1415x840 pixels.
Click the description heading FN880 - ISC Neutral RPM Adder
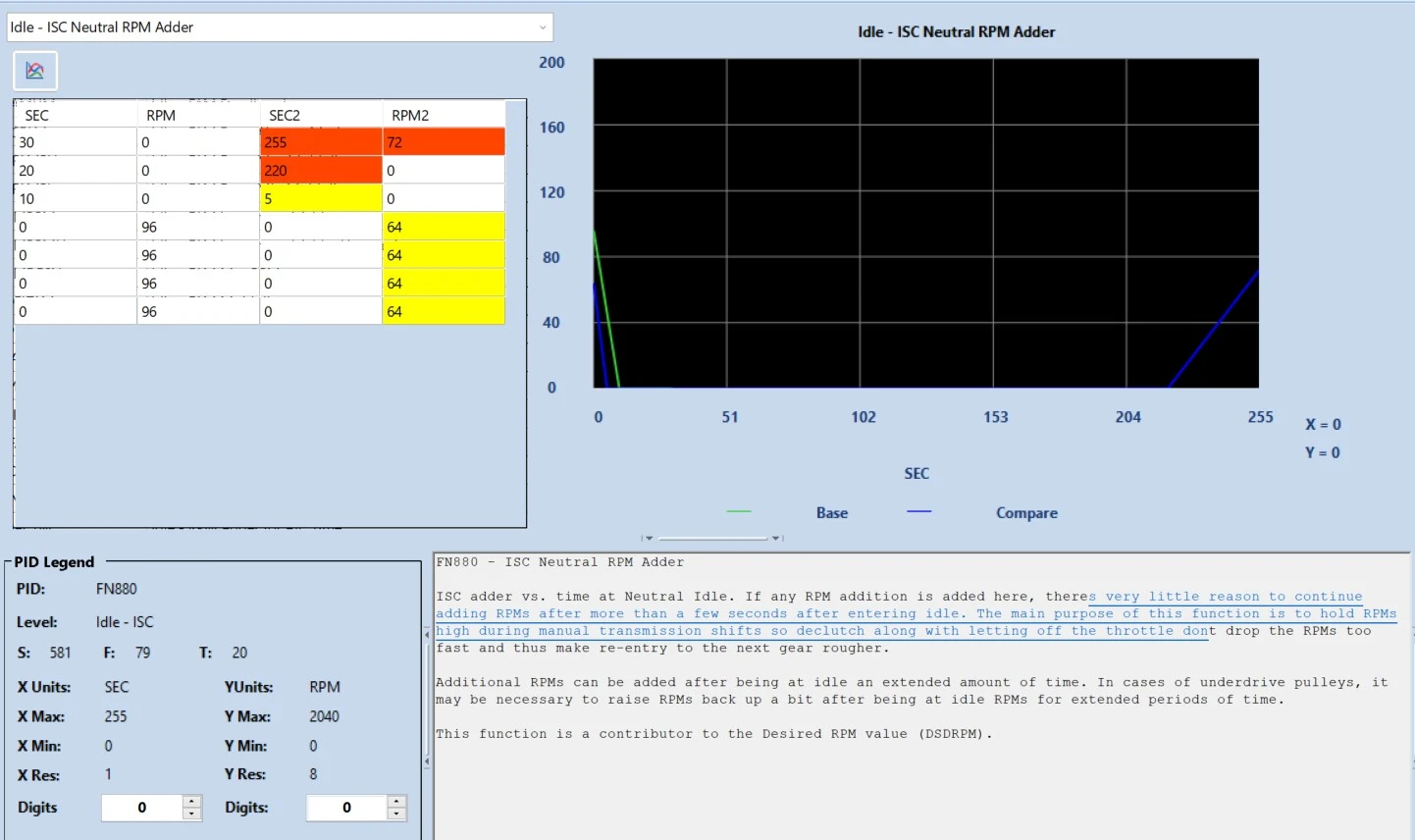(560, 562)
